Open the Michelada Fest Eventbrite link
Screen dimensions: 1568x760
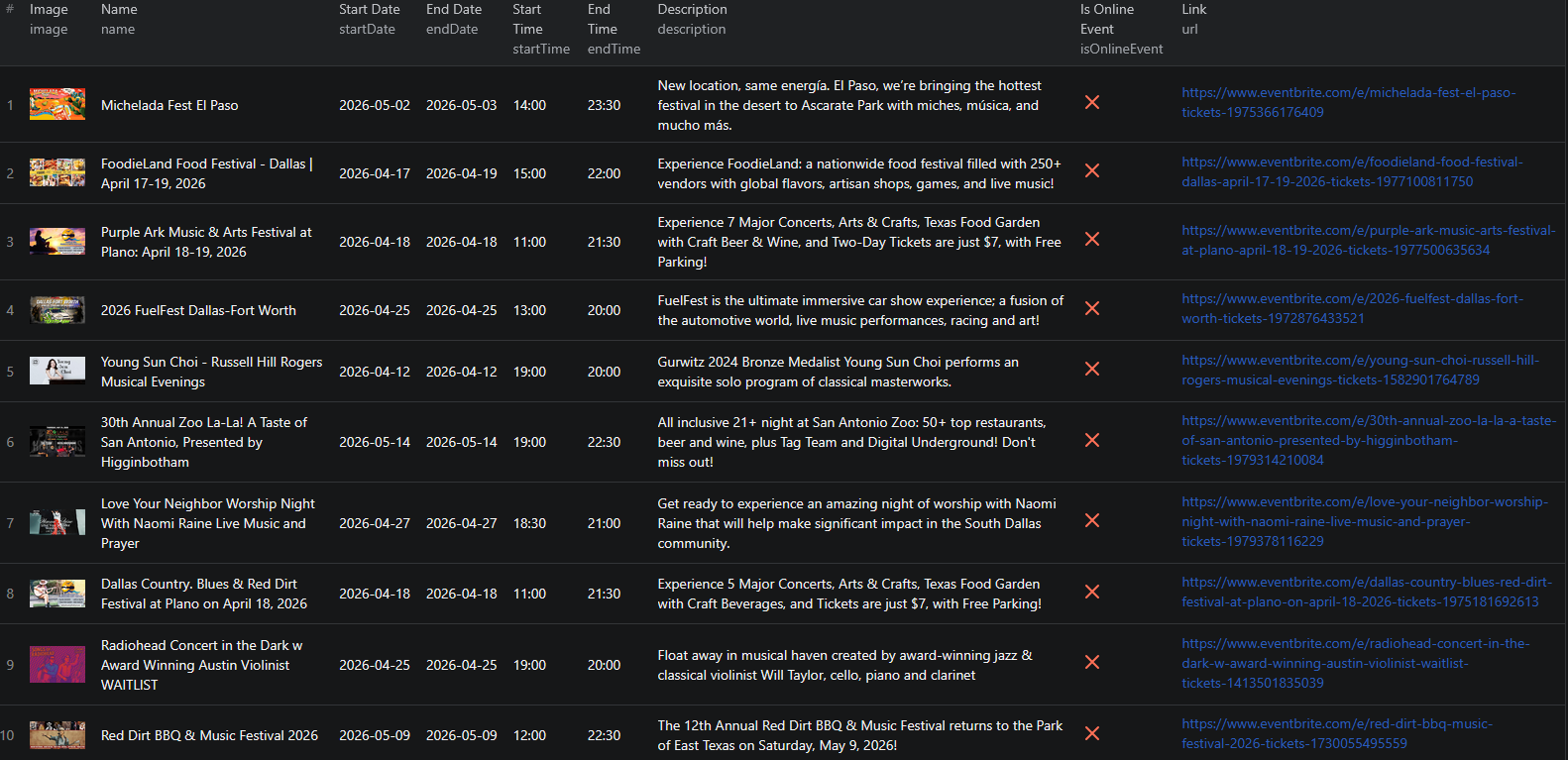pos(1348,103)
